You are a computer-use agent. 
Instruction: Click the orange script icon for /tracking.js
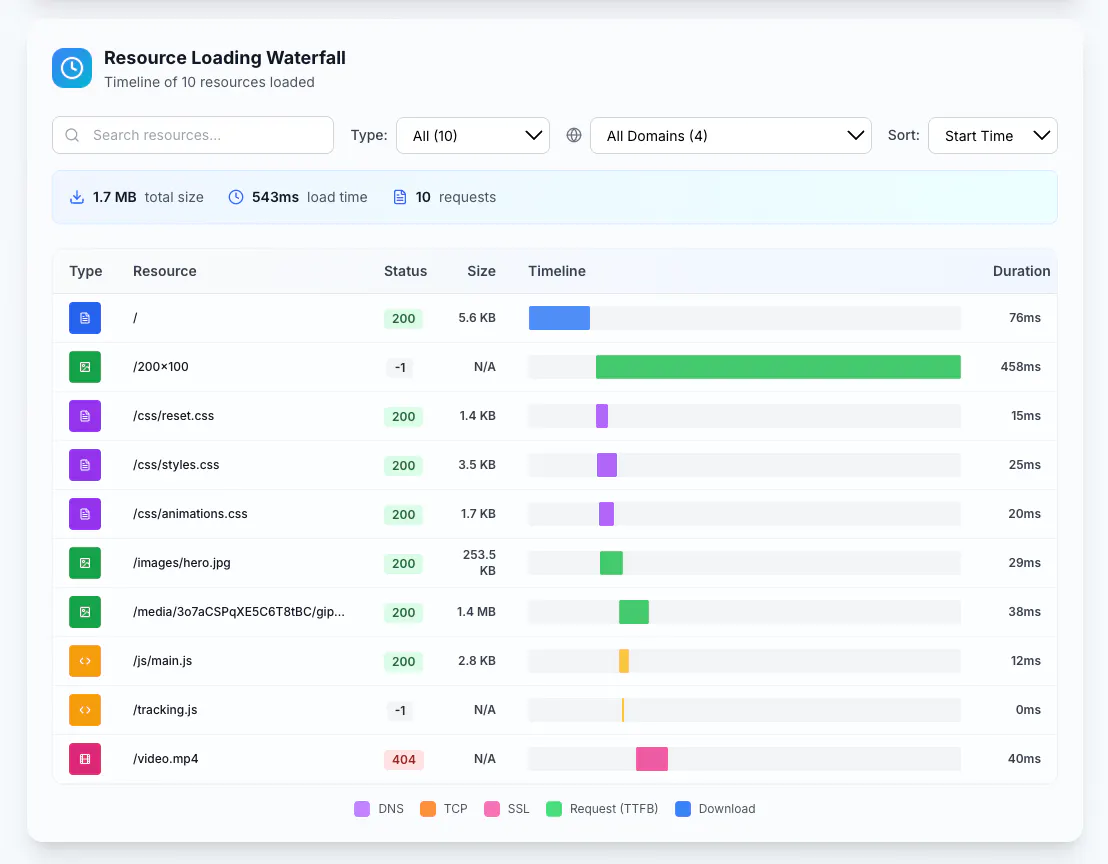coord(85,710)
